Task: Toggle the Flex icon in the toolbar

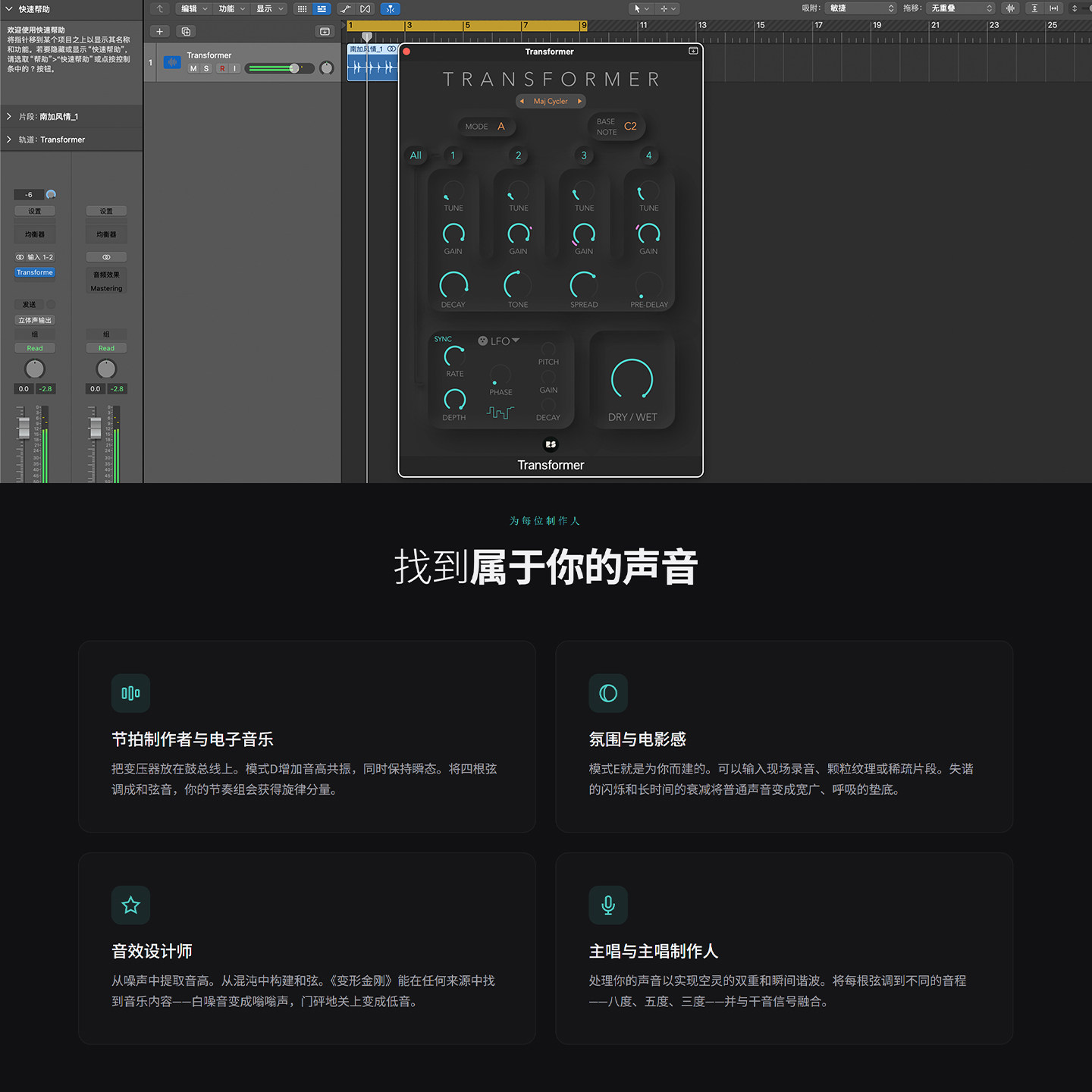Action: coord(366,9)
